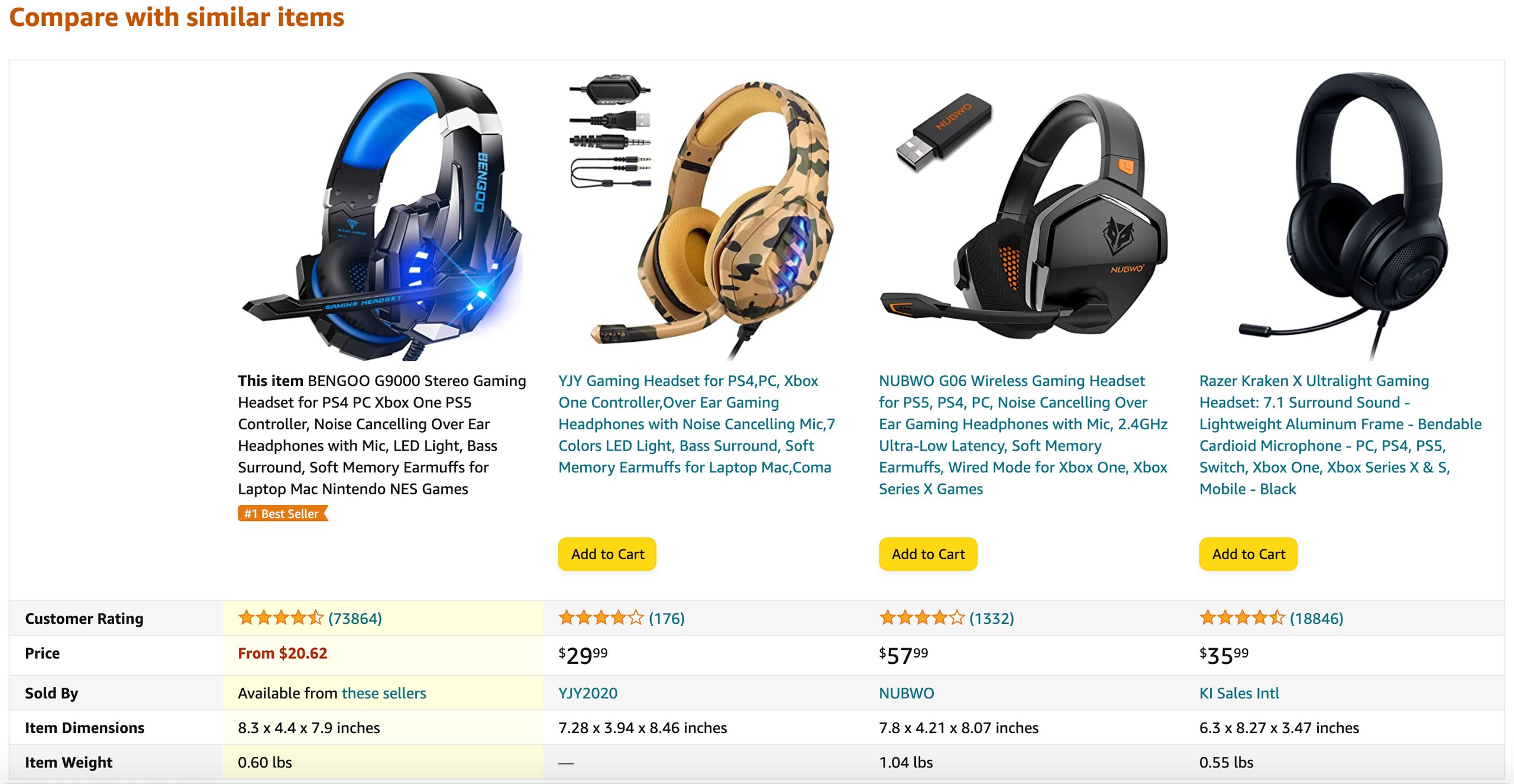Image resolution: width=1514 pixels, height=784 pixels.
Task: View 'these sellers' for the BENGOO headset
Action: pyautogui.click(x=384, y=693)
